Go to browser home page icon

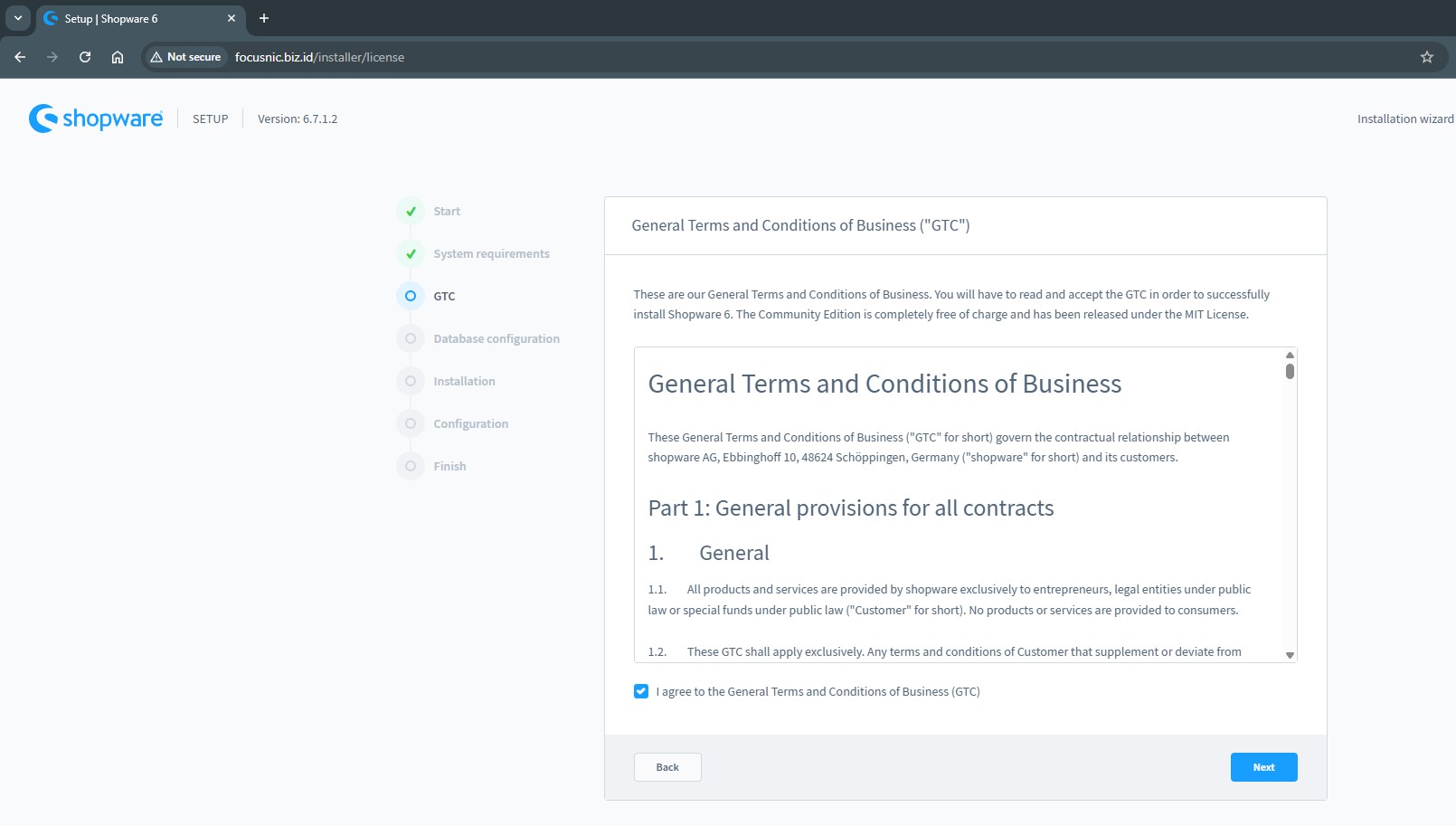118,57
